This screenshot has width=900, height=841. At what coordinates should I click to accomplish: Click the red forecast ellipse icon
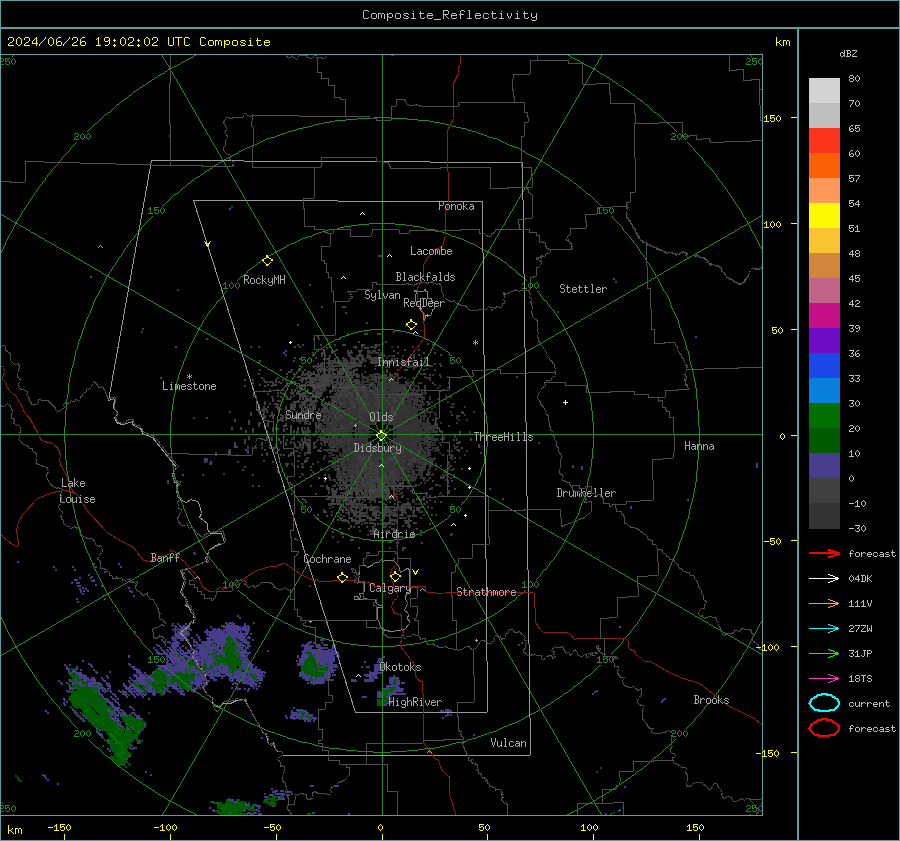pyautogui.click(x=824, y=728)
